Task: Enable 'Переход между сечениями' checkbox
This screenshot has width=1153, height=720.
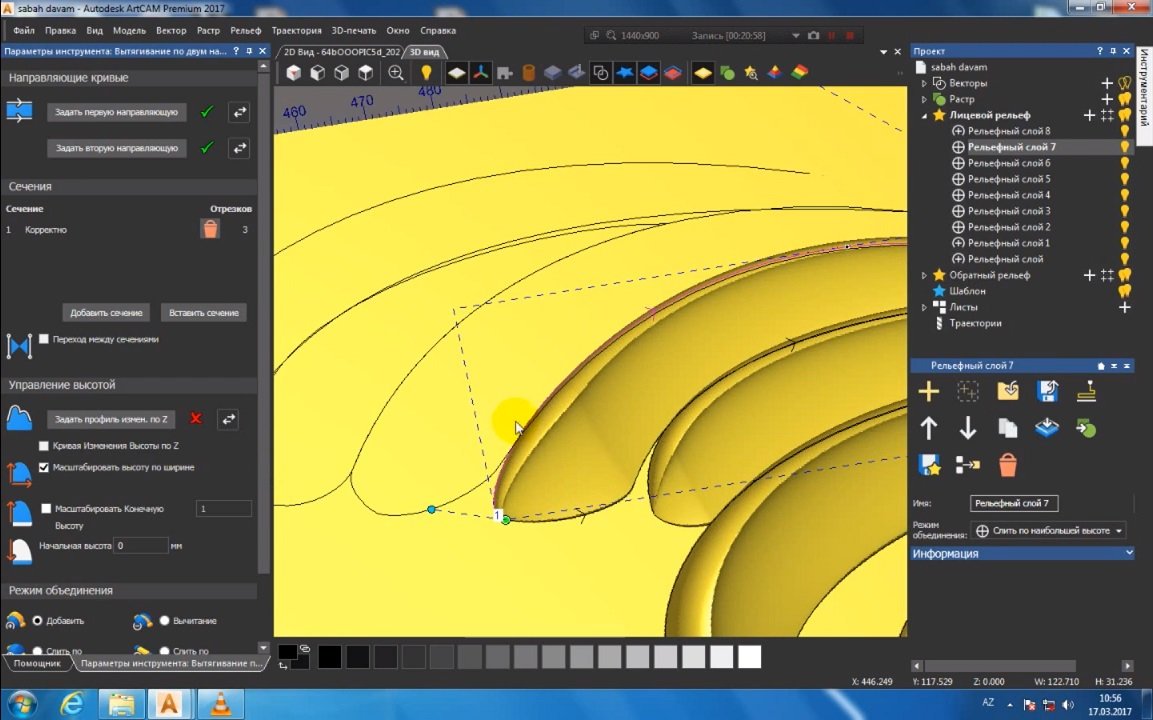Action: tap(44, 340)
